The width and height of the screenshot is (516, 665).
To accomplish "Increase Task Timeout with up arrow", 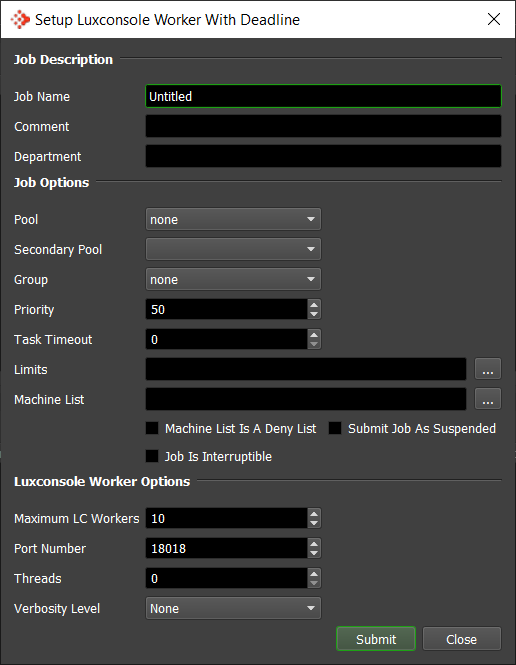I will (314, 334).
